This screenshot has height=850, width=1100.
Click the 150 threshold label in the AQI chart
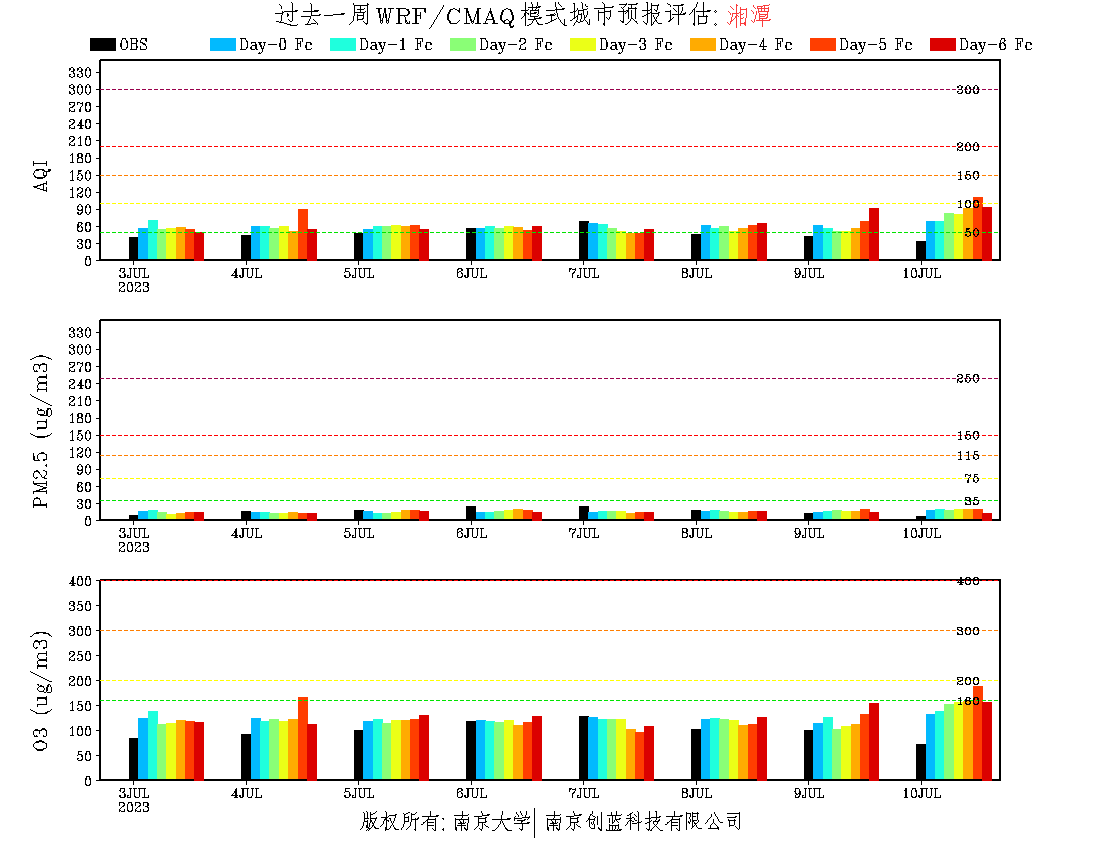click(967, 175)
